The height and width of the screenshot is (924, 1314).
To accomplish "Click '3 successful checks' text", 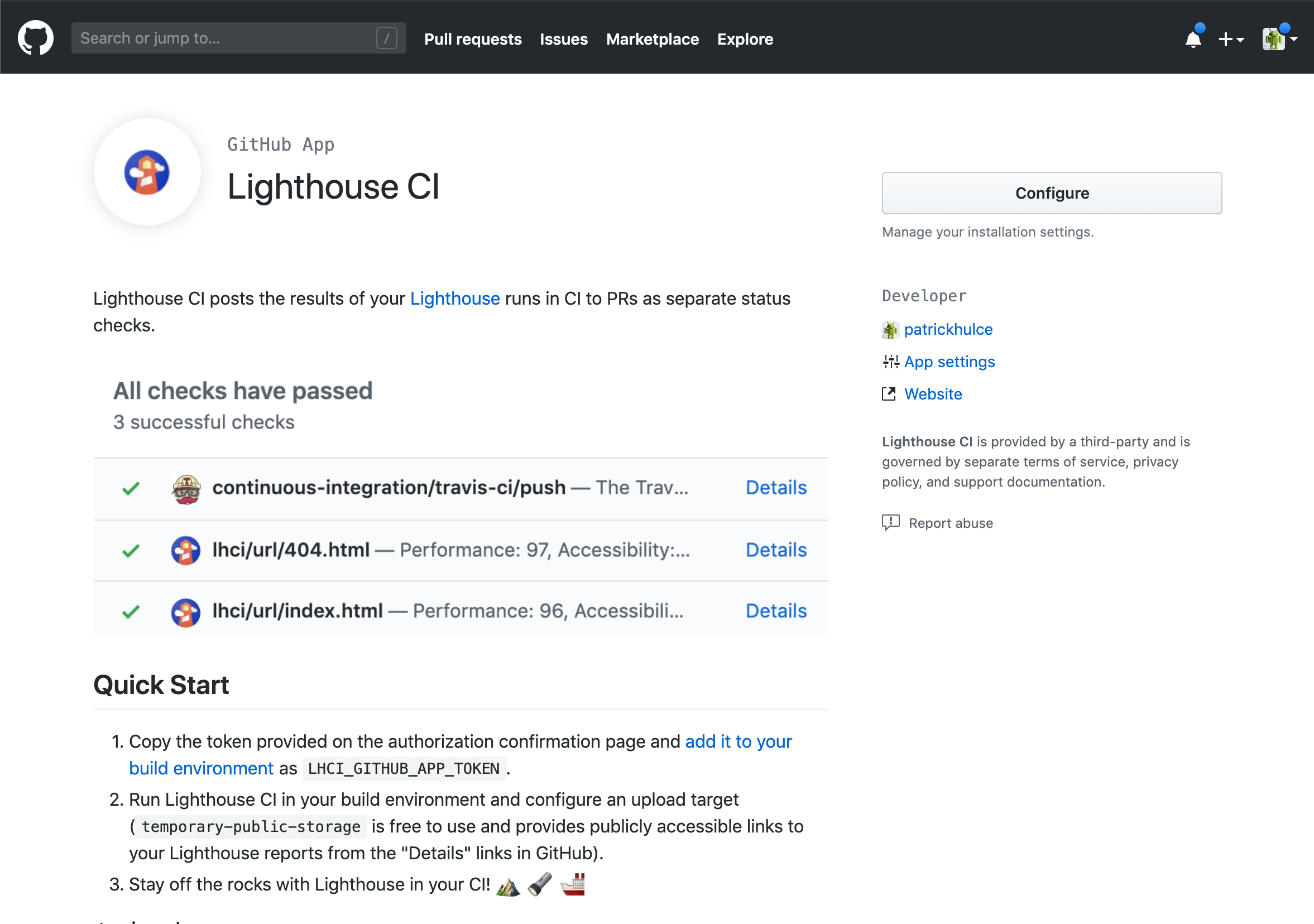I will 204,422.
